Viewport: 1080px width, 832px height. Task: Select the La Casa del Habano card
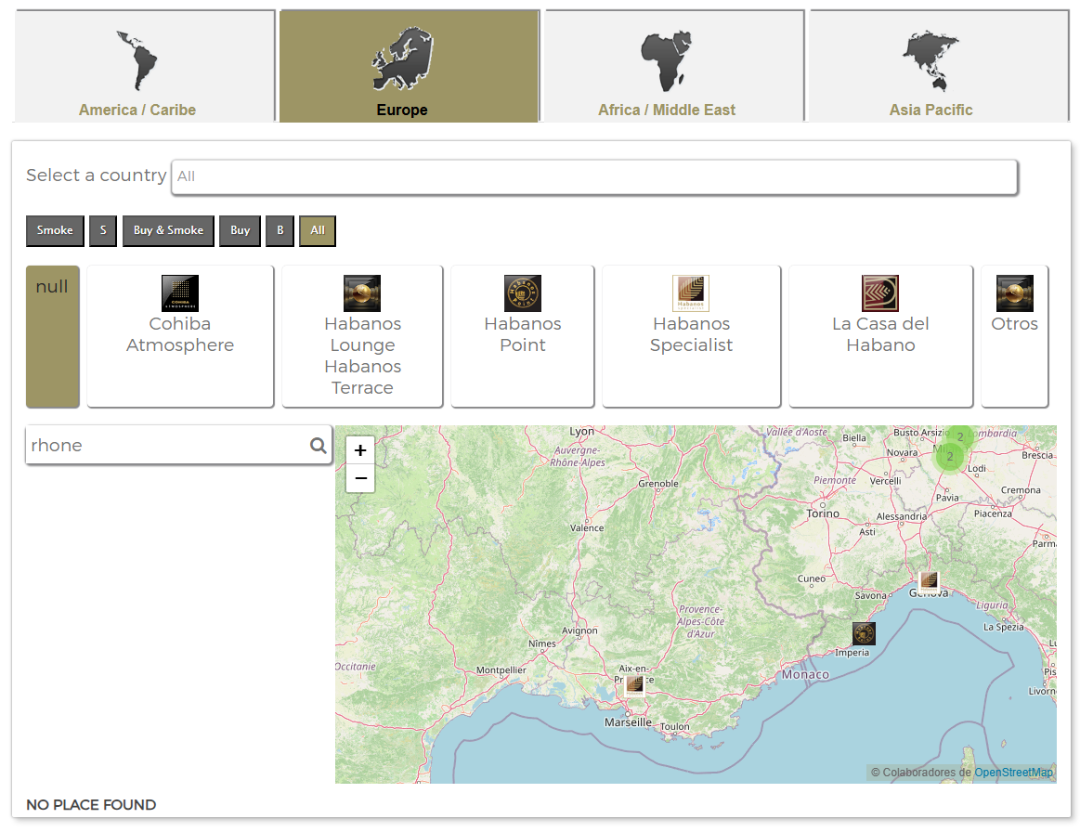[880, 336]
